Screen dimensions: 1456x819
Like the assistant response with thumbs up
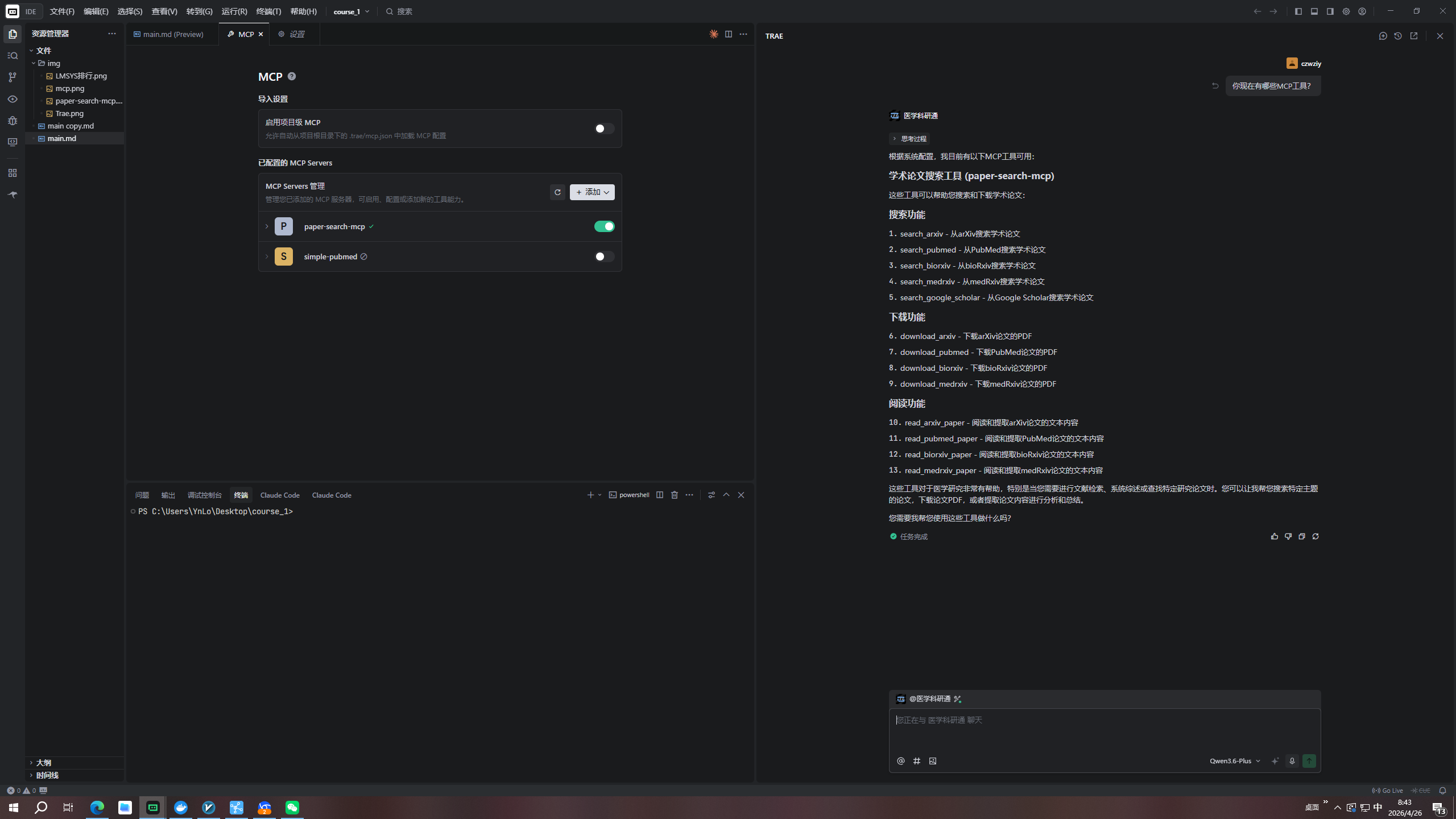pos(1275,536)
